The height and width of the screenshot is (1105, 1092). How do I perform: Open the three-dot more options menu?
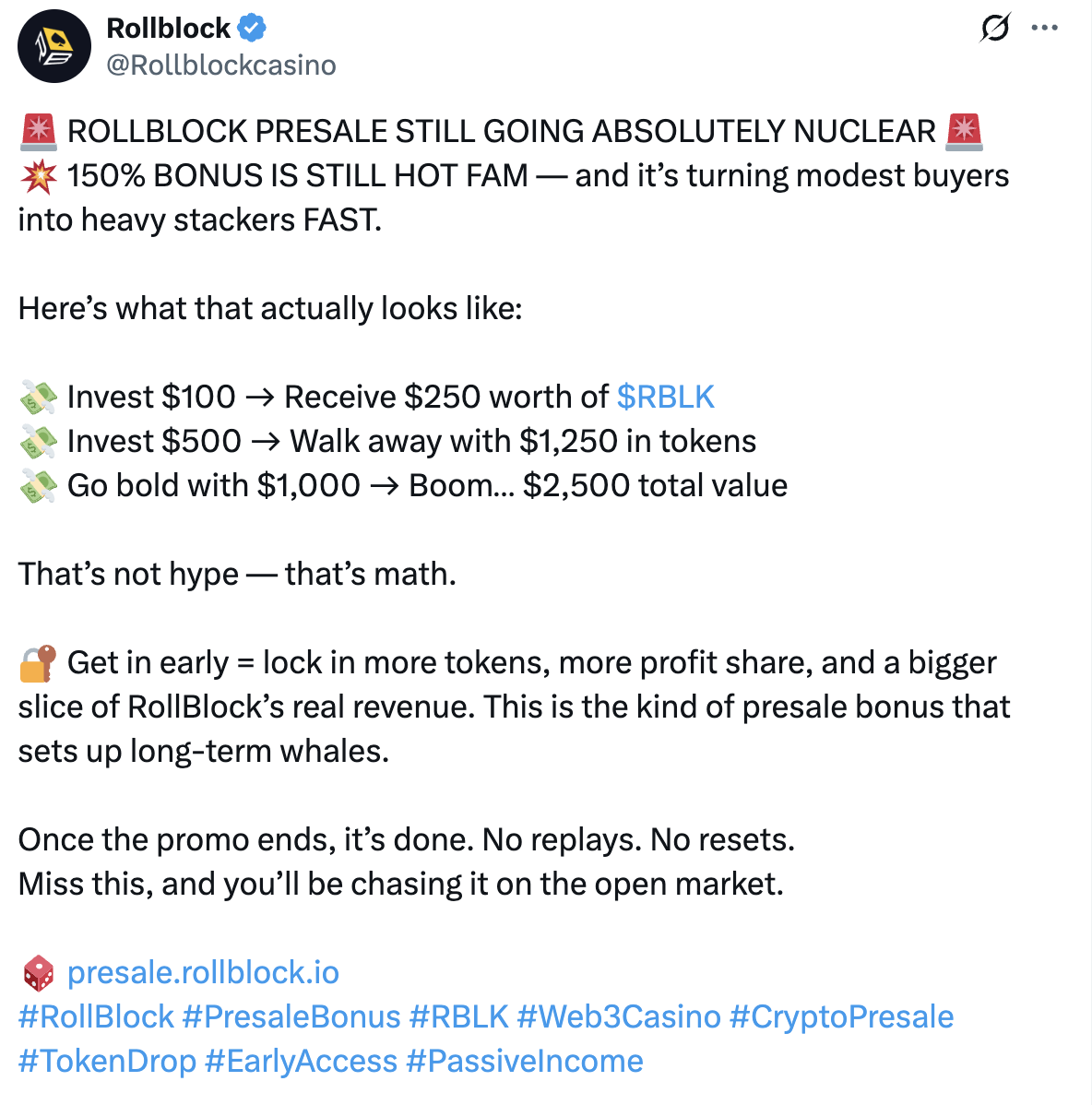point(1044,28)
